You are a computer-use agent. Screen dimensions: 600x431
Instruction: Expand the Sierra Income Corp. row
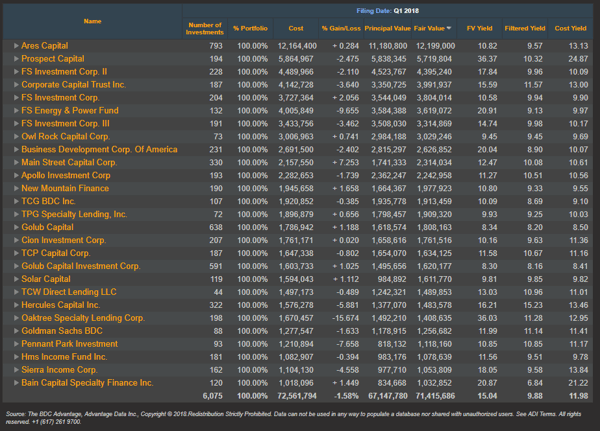coord(16,370)
